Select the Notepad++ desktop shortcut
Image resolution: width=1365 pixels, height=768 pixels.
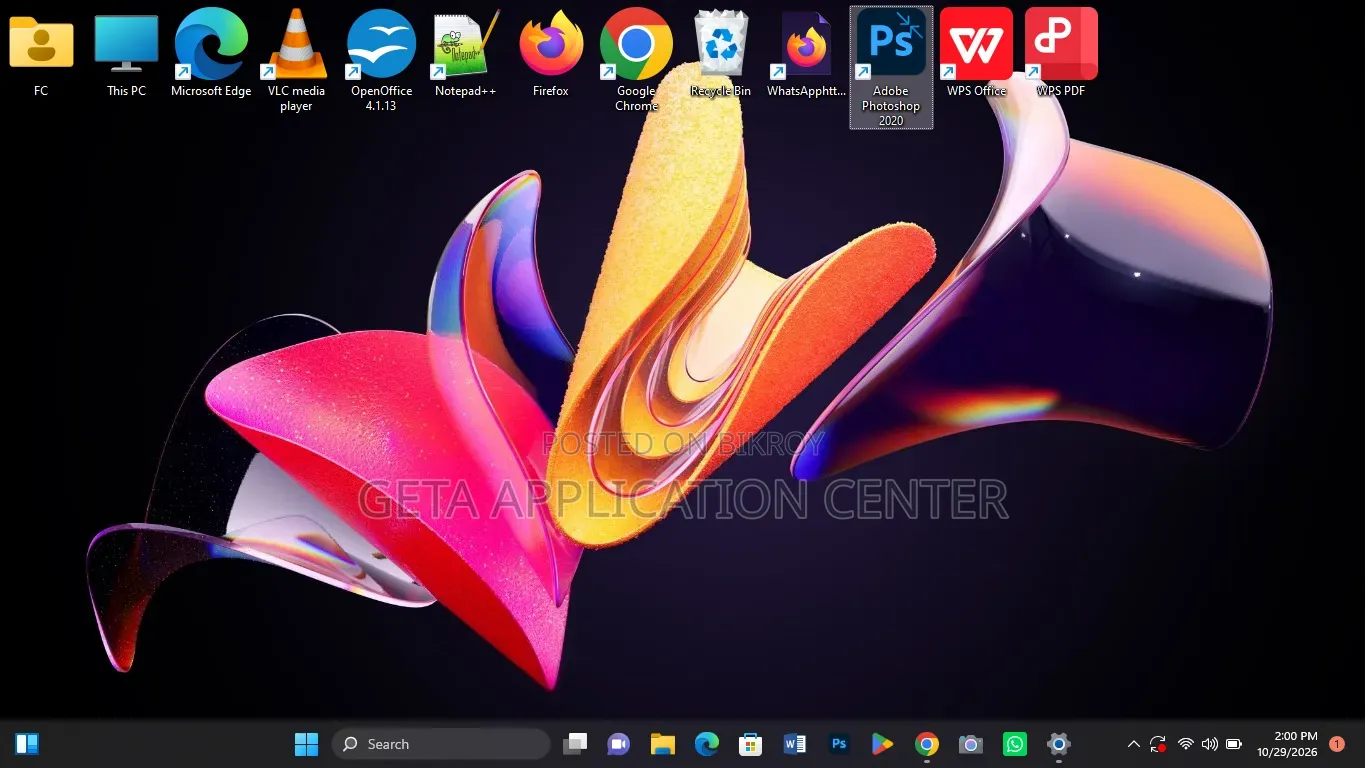(466, 52)
